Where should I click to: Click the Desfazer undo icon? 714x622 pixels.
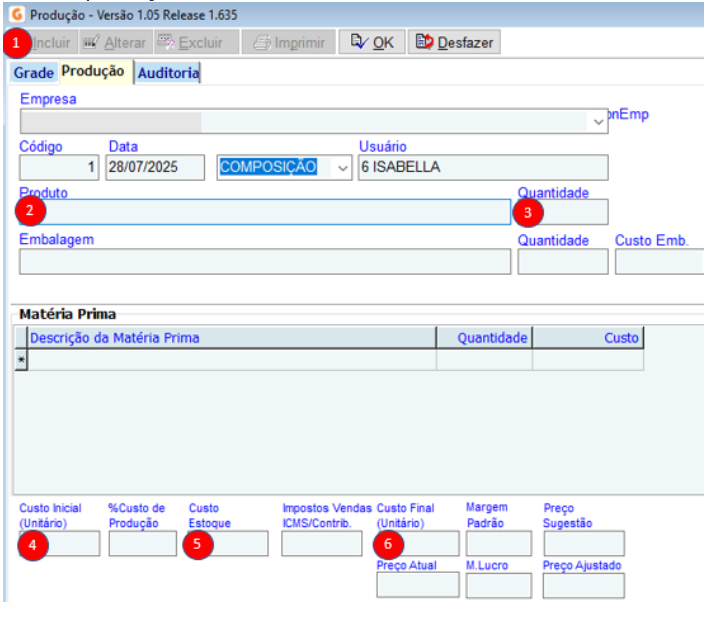[424, 42]
